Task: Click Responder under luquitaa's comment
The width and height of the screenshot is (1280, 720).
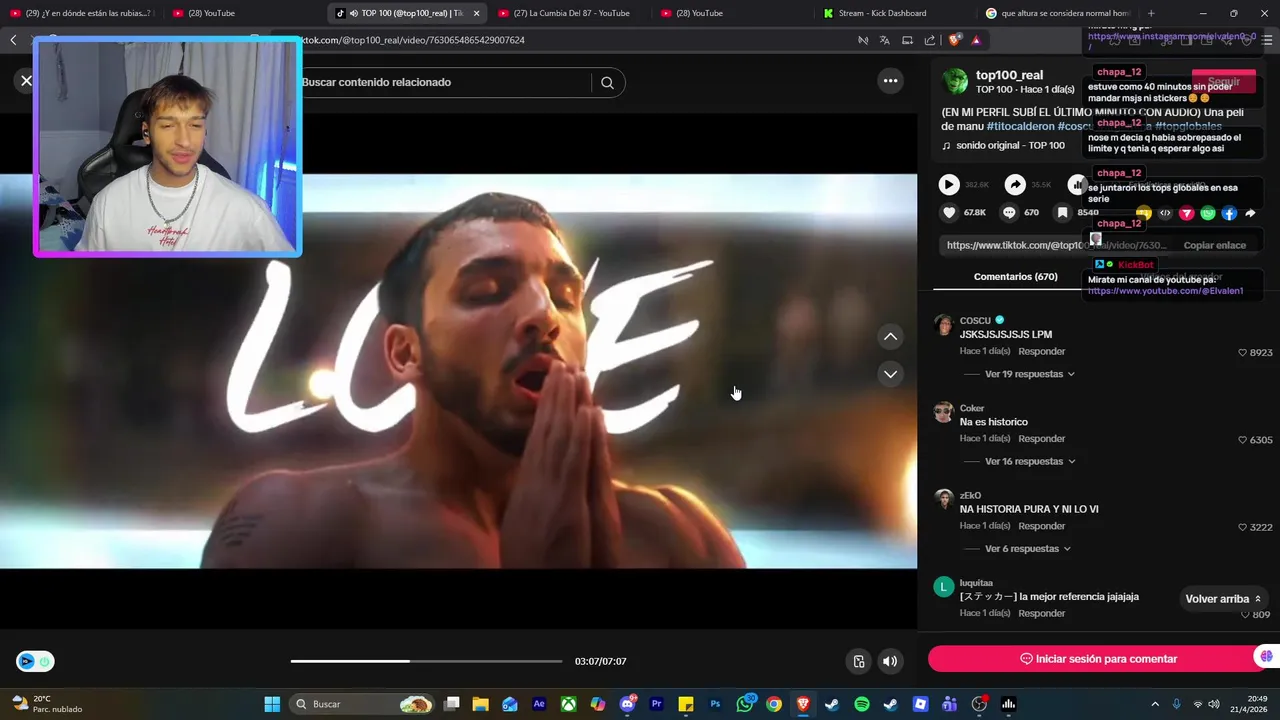Action: tap(1041, 614)
